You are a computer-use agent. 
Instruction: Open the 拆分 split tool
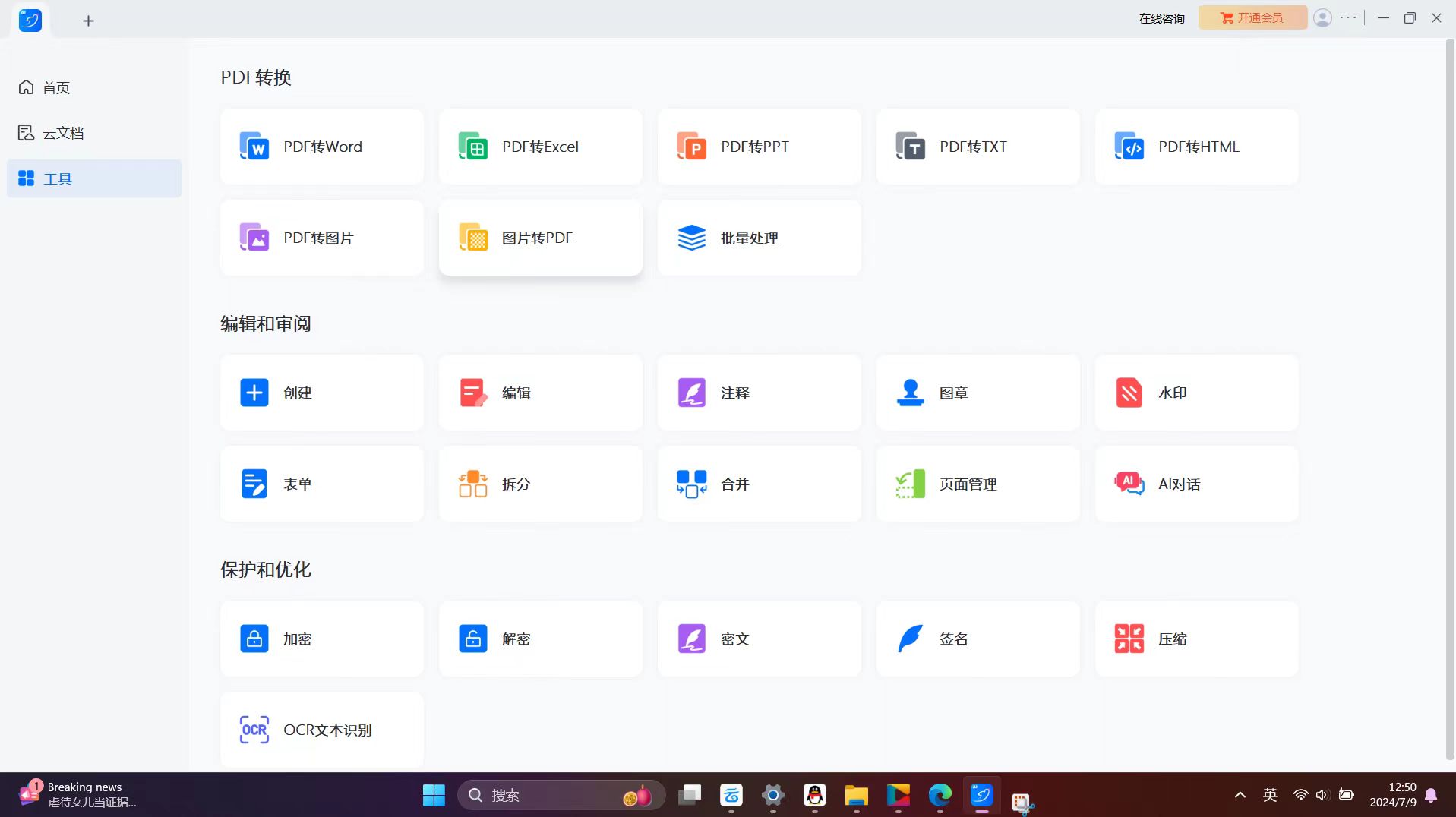click(540, 484)
